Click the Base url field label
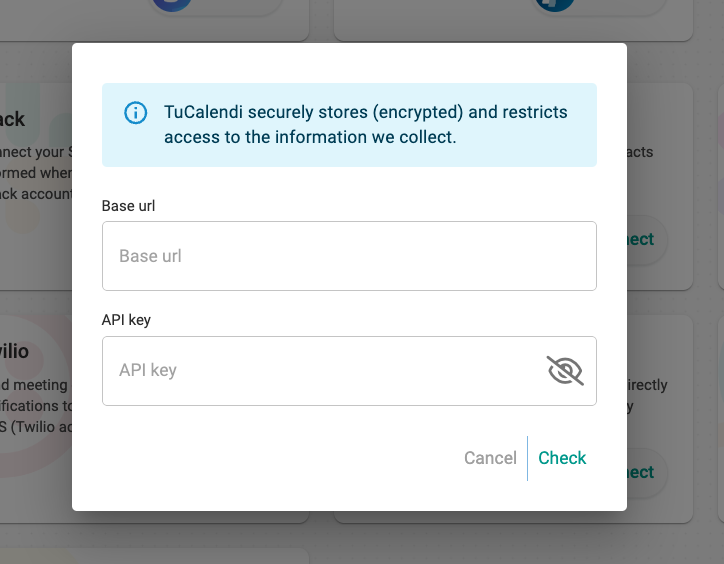Image resolution: width=724 pixels, height=564 pixels. (128, 206)
